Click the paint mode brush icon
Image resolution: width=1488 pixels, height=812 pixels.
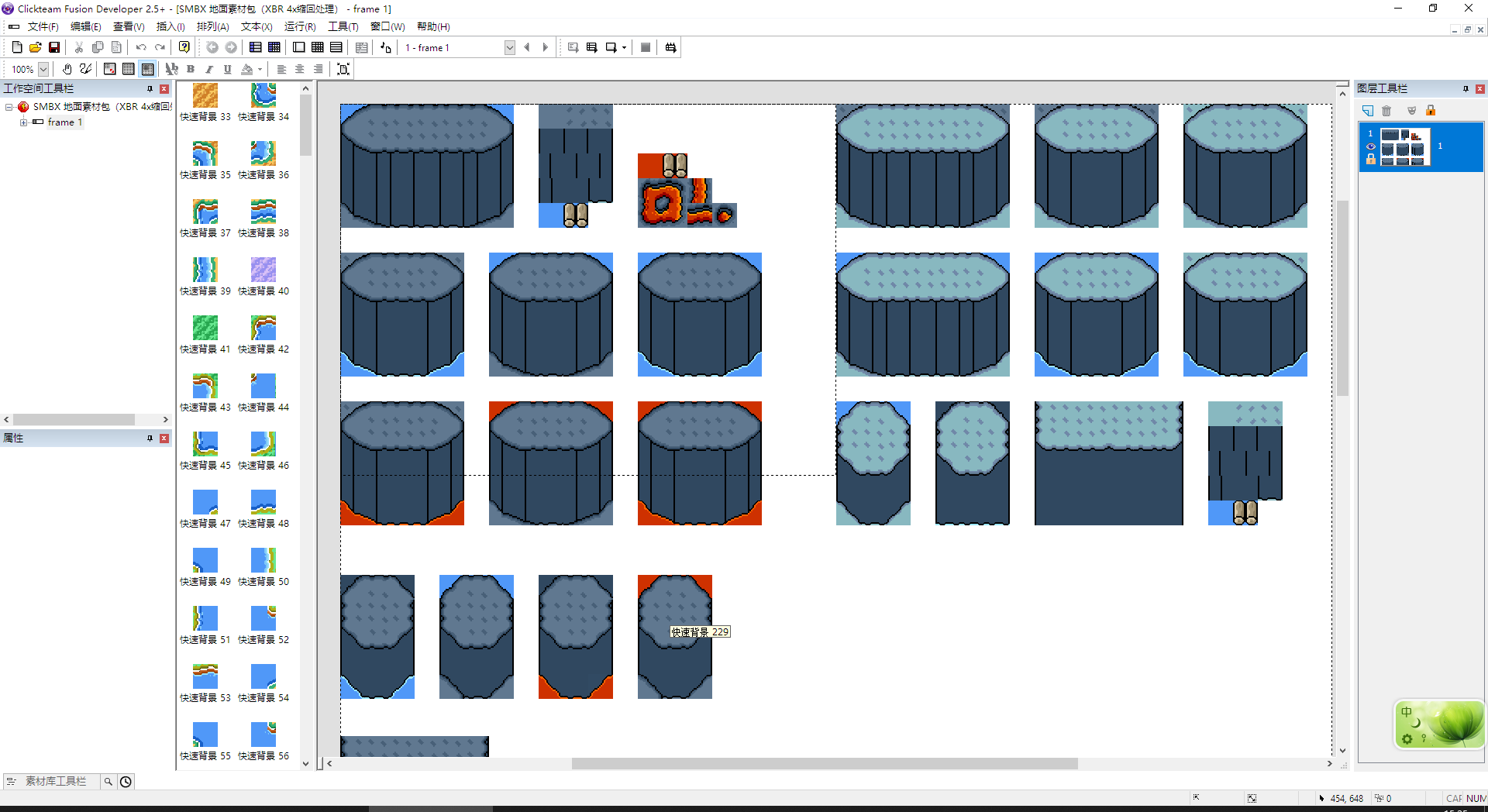point(86,69)
